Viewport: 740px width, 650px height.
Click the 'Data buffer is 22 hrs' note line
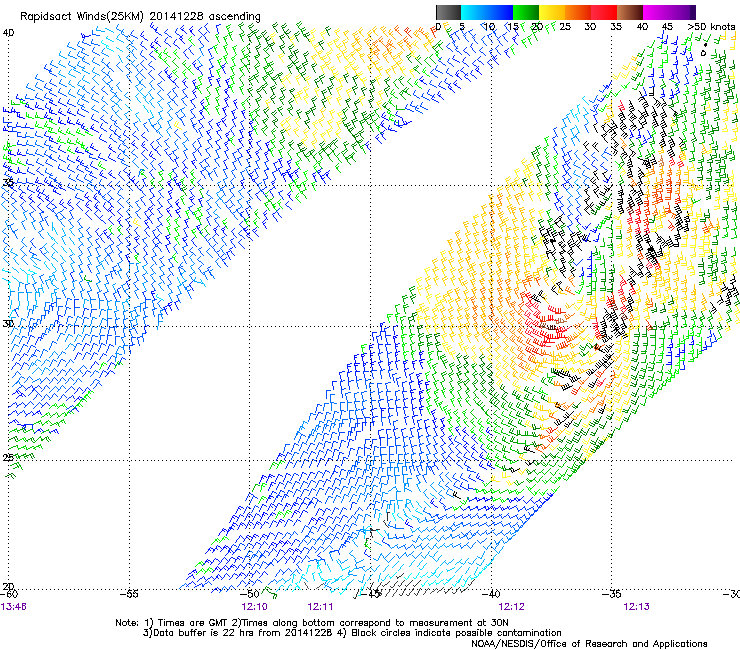352,633
